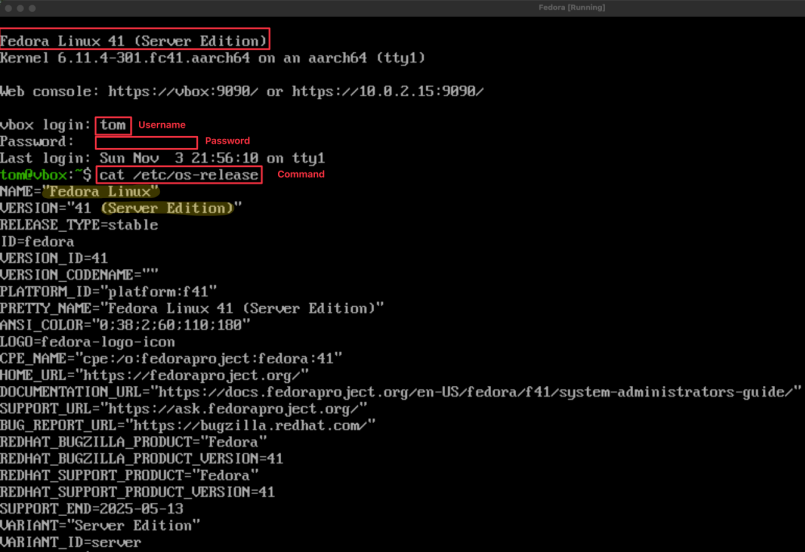Click the BUG_REPORT_URL bugzilla.redhat.com address

pos(250,425)
